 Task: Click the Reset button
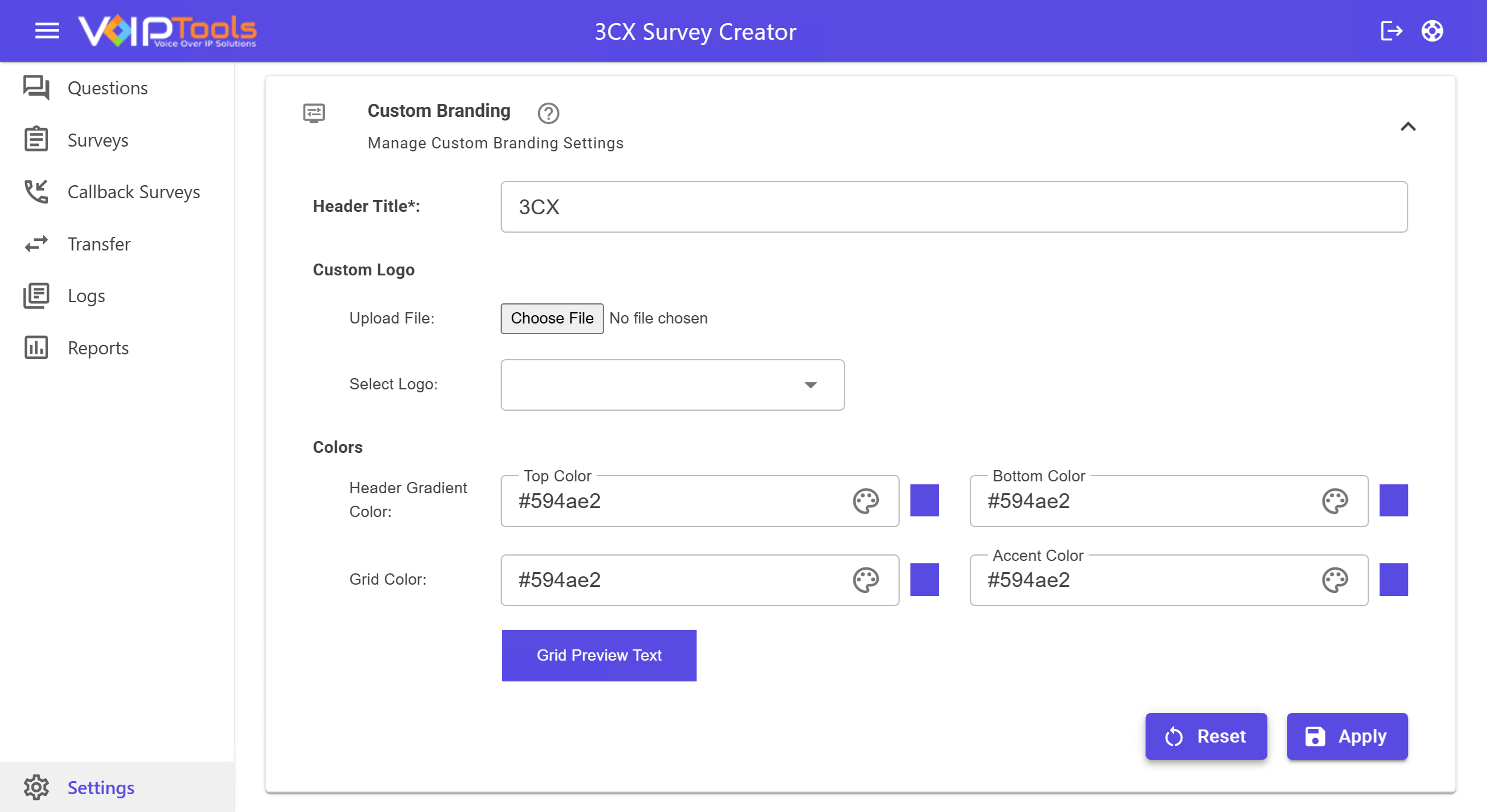(x=1206, y=736)
